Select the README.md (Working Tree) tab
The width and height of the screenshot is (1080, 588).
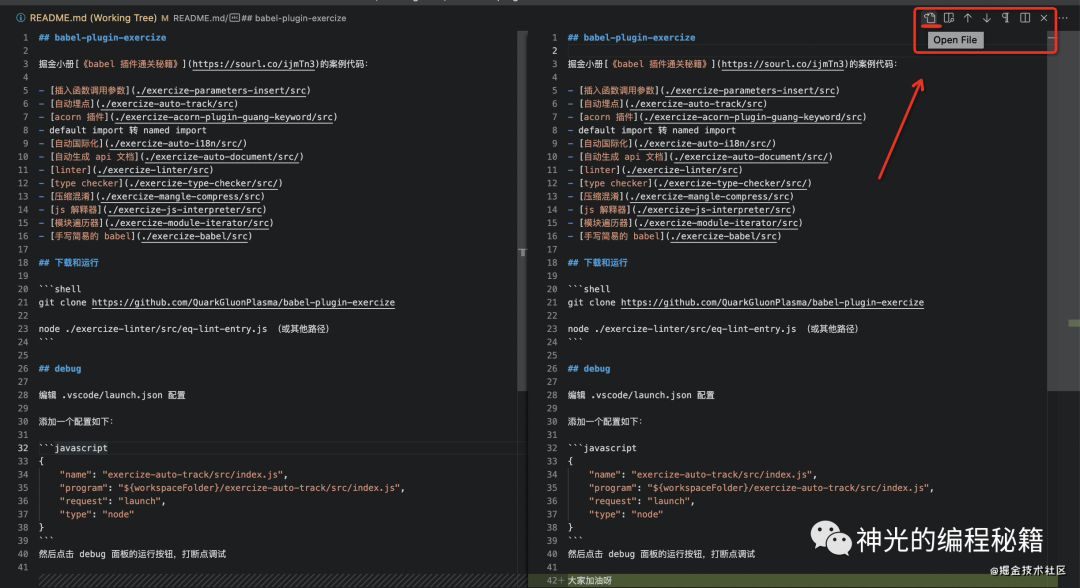[x=94, y=18]
